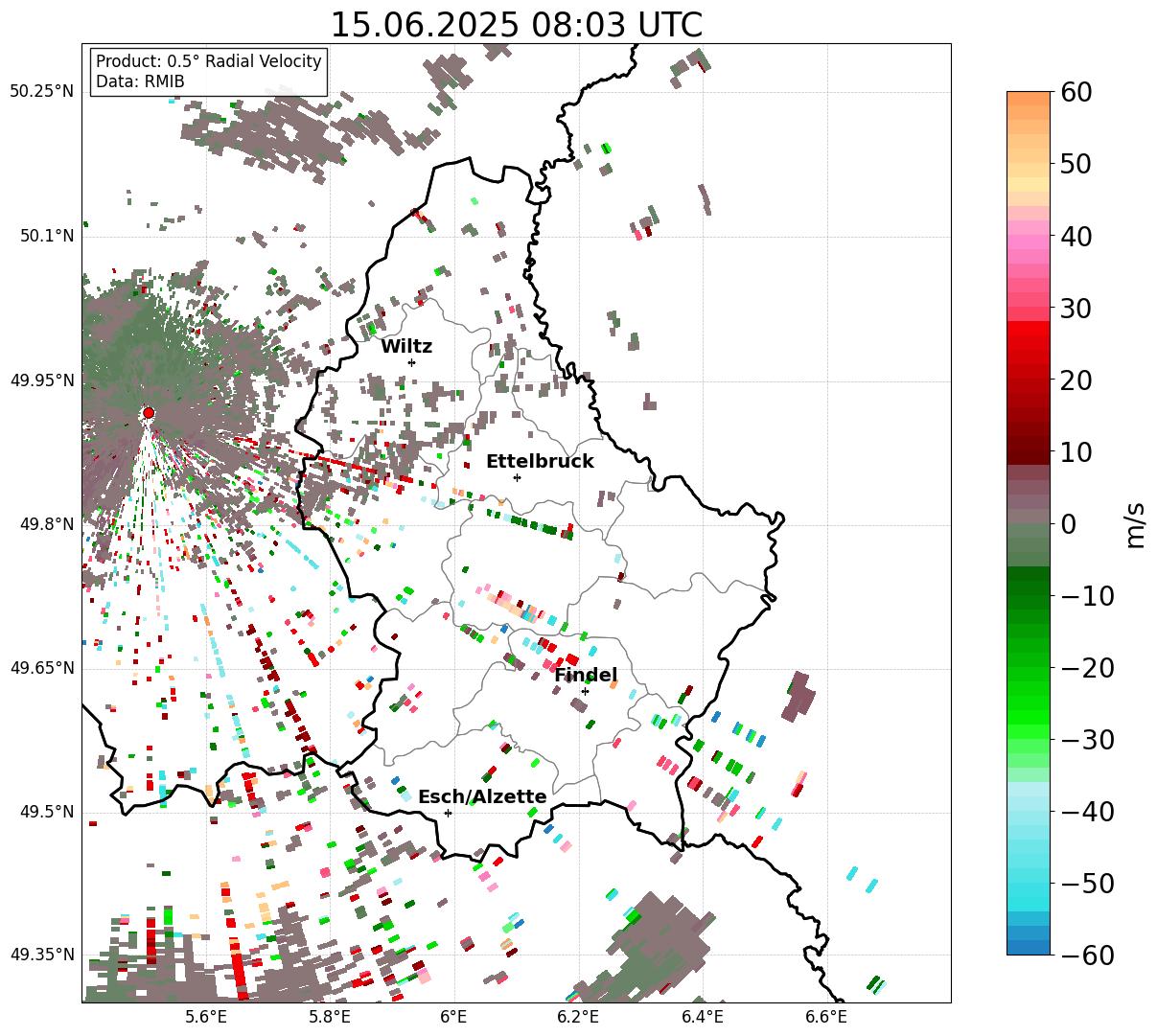Click the Wiltz cross marker
Image resolution: width=1157 pixels, height=1036 pixels.
point(412,362)
